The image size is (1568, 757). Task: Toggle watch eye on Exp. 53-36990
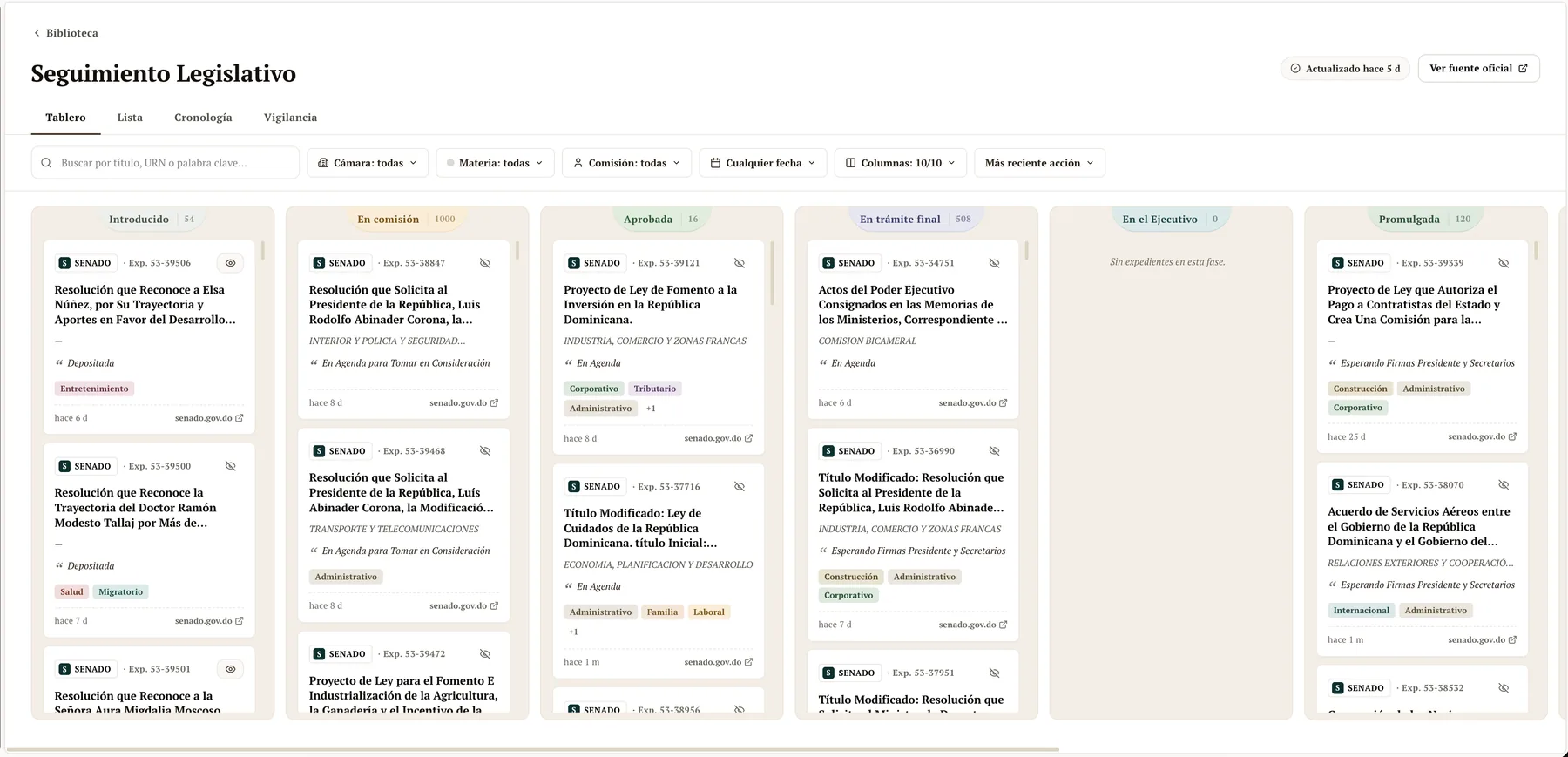click(x=994, y=451)
